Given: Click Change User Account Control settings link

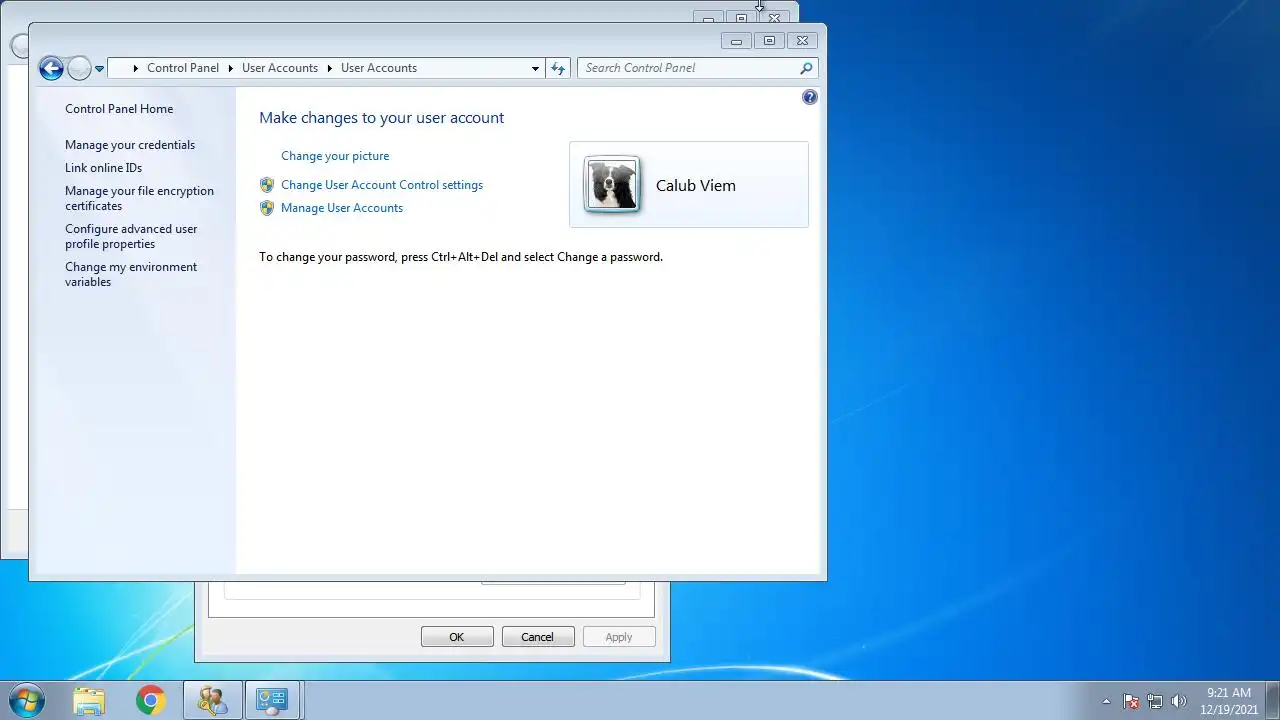Looking at the screenshot, I should (x=382, y=185).
